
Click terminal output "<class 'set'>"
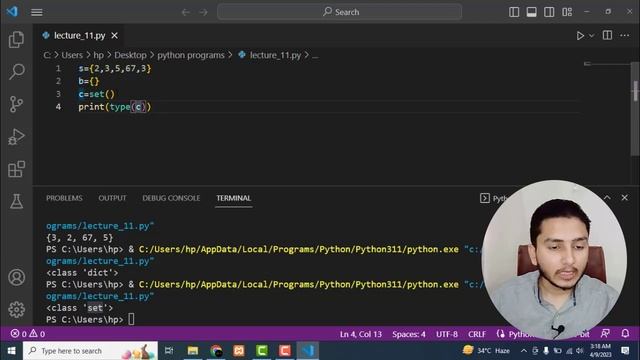point(80,308)
